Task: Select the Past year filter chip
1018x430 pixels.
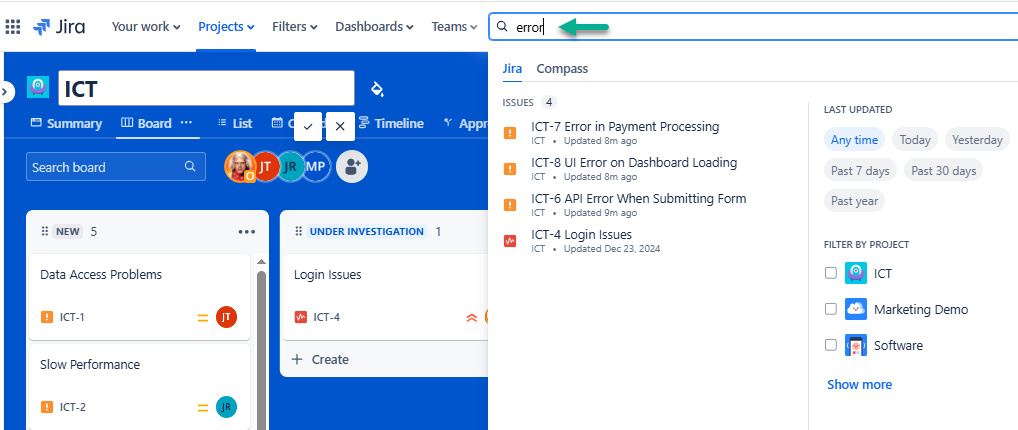Action: pos(854,201)
